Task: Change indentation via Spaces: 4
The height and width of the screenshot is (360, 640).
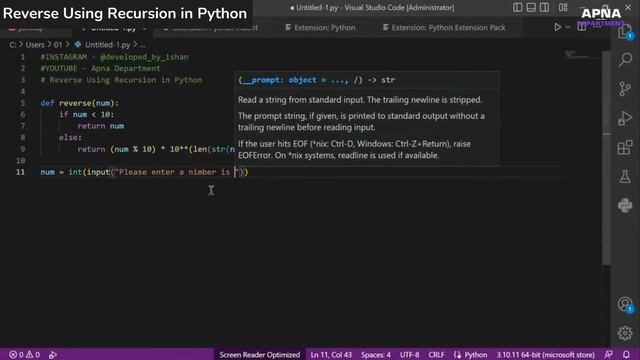Action: tap(376, 354)
